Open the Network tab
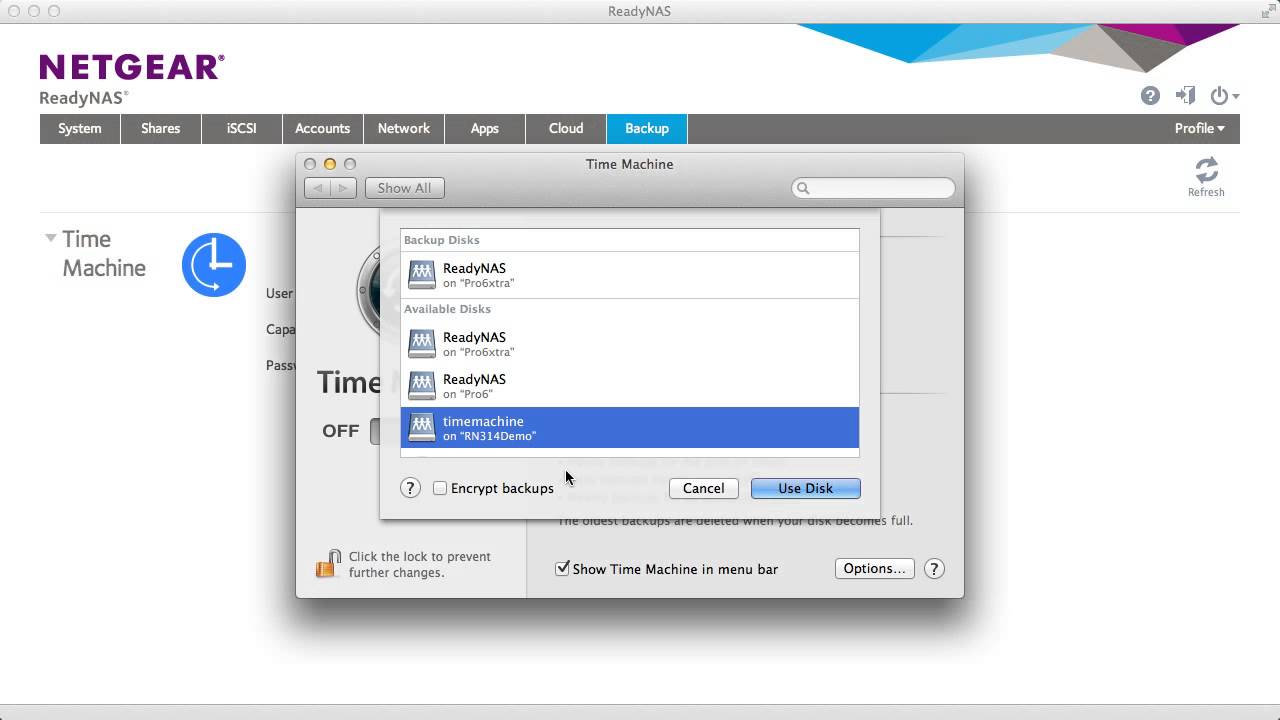 coord(403,128)
